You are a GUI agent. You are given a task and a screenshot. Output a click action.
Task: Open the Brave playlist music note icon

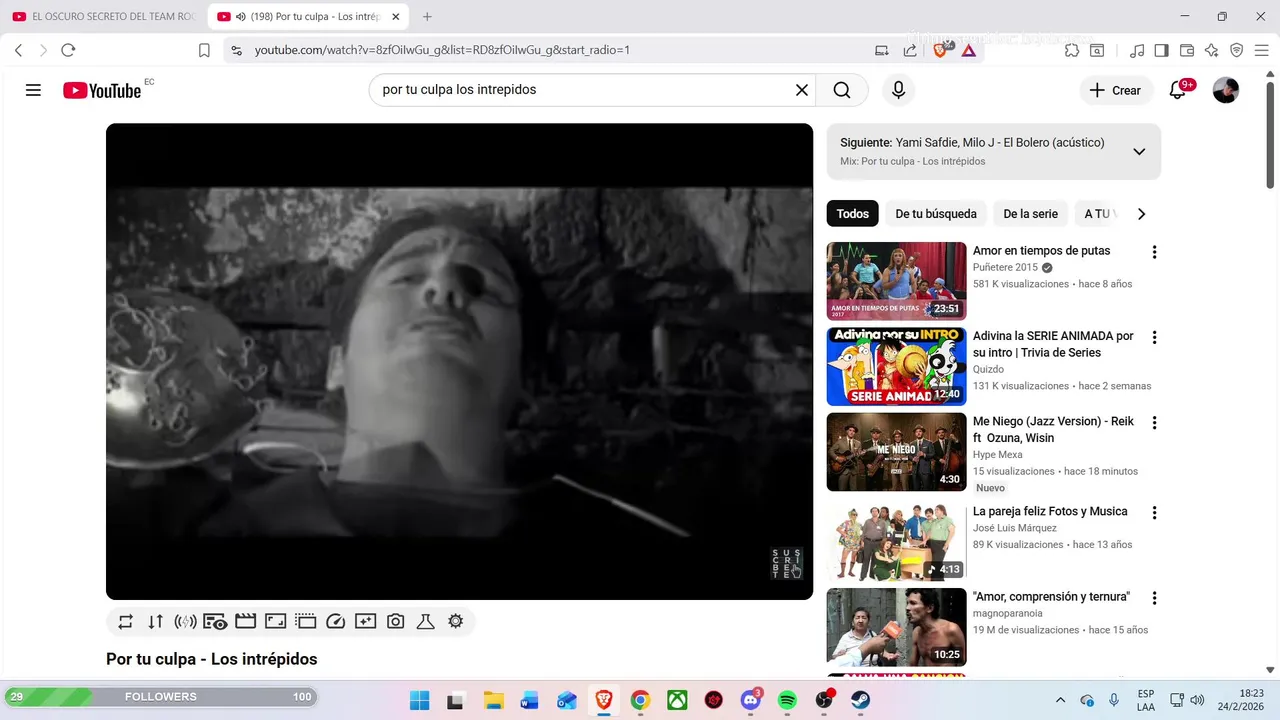[x=1137, y=50]
